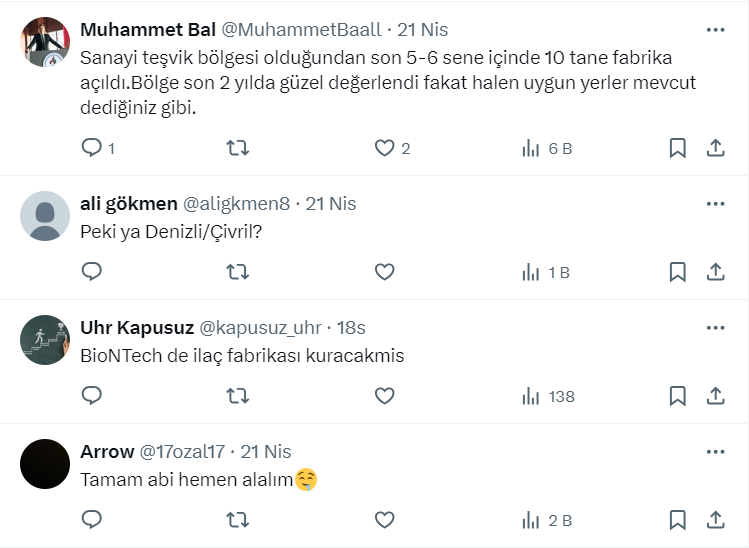Reply to Arrow's tweet
The width and height of the screenshot is (749, 548).
coord(92,520)
